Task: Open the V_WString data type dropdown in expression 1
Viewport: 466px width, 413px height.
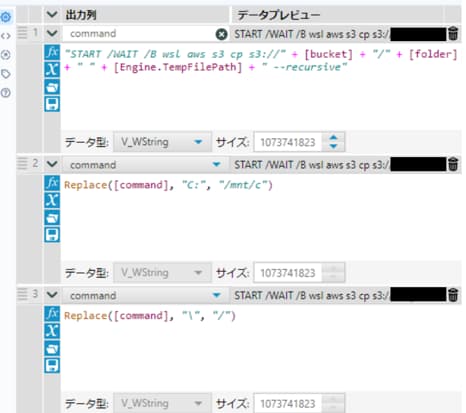Action: (x=162, y=142)
